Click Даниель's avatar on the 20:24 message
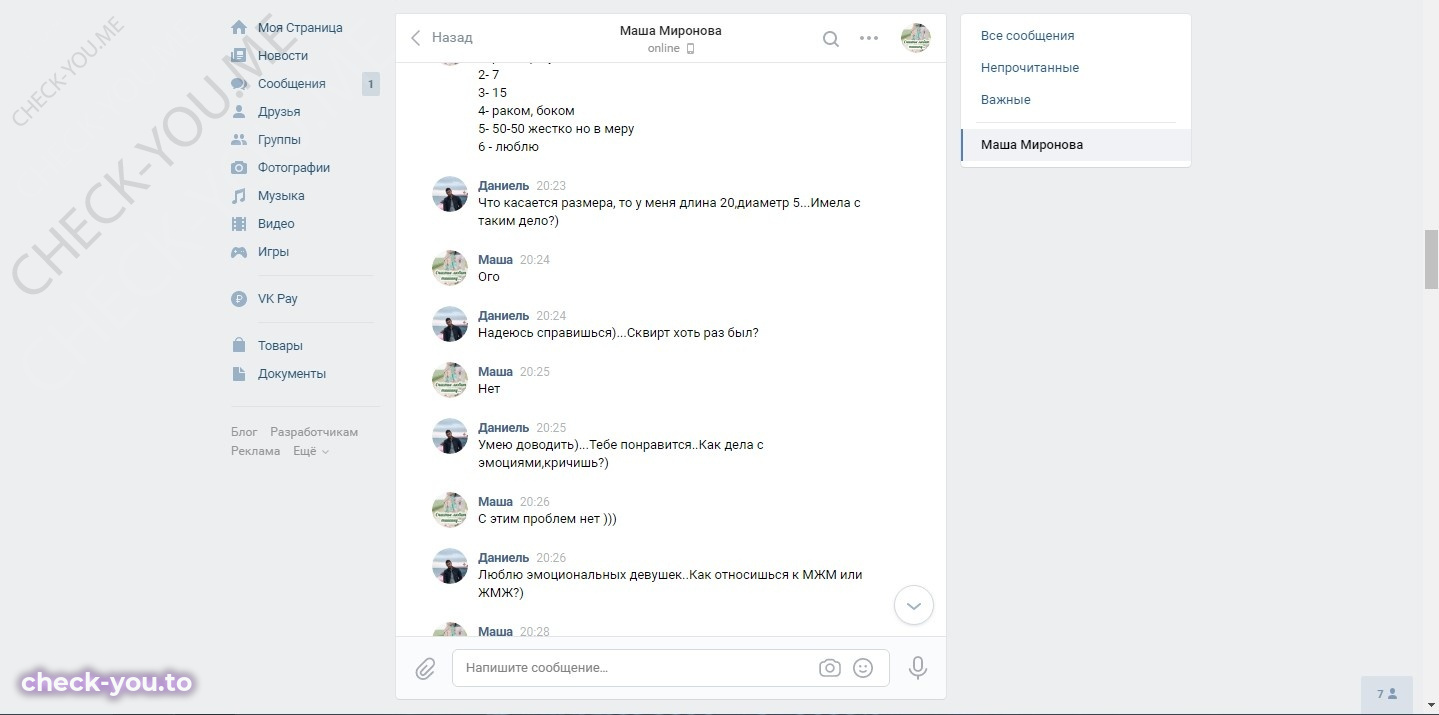The width and height of the screenshot is (1439, 715). (450, 324)
